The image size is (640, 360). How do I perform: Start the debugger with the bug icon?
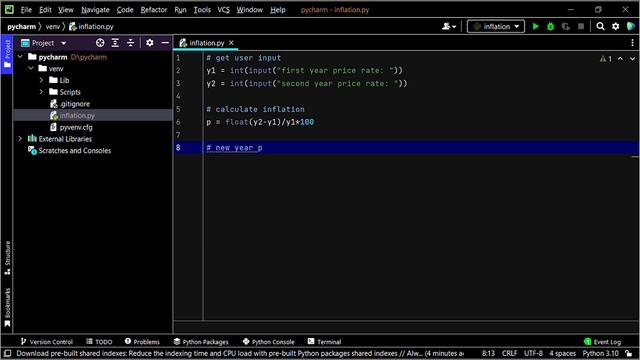tap(551, 27)
